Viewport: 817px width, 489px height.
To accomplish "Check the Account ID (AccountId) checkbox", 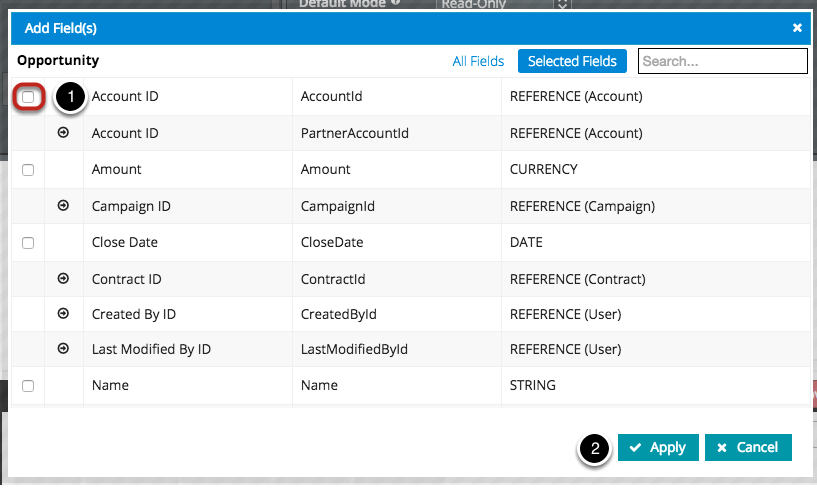I will coord(28,97).
